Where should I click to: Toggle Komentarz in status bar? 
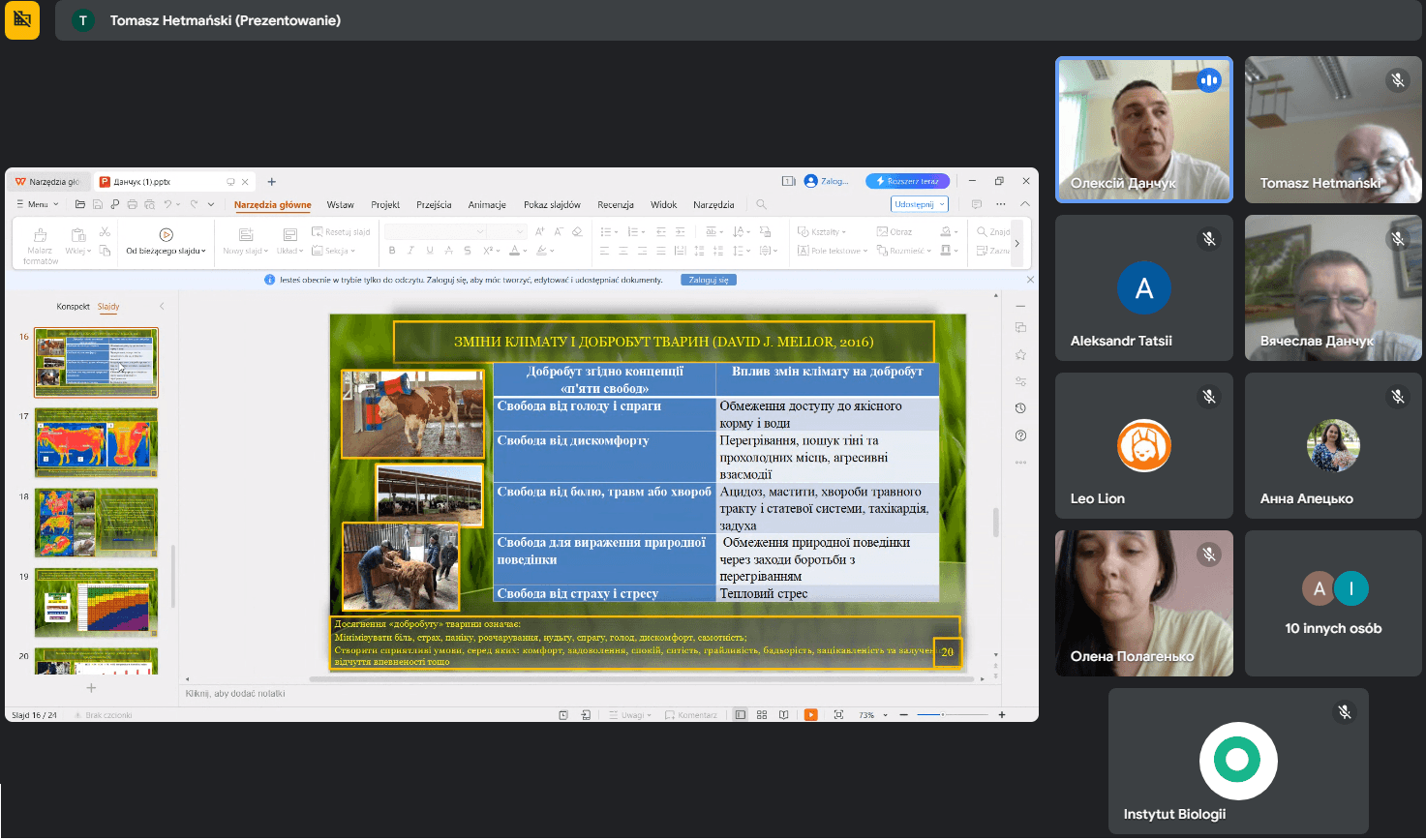[691, 715]
